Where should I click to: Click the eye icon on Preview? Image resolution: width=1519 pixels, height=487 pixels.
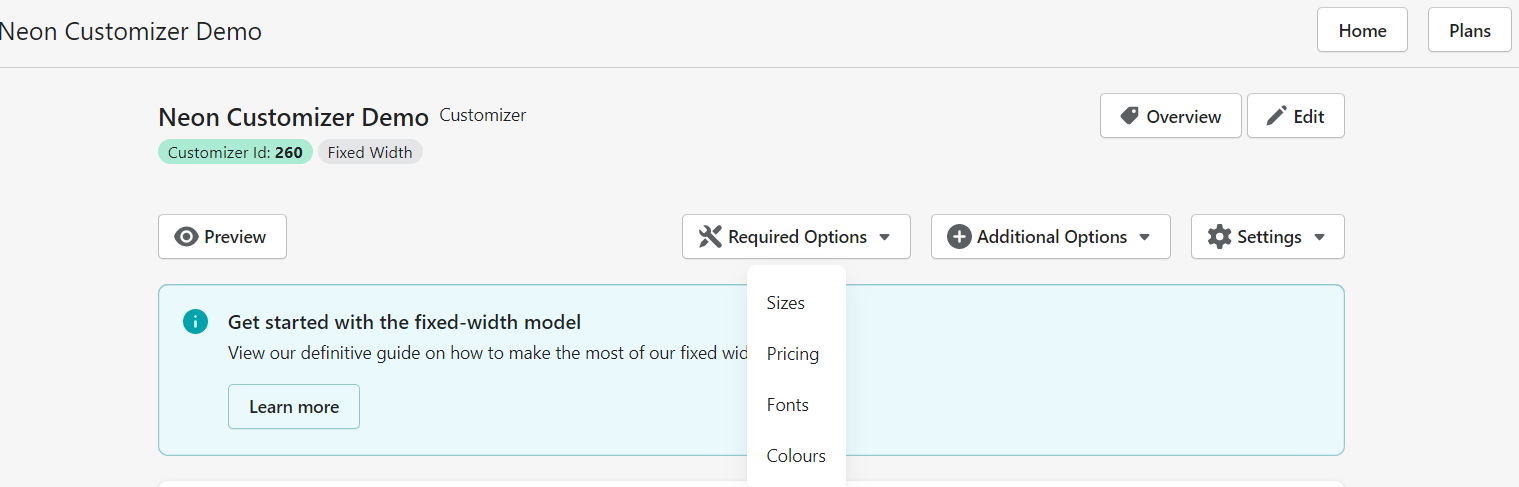pos(186,237)
